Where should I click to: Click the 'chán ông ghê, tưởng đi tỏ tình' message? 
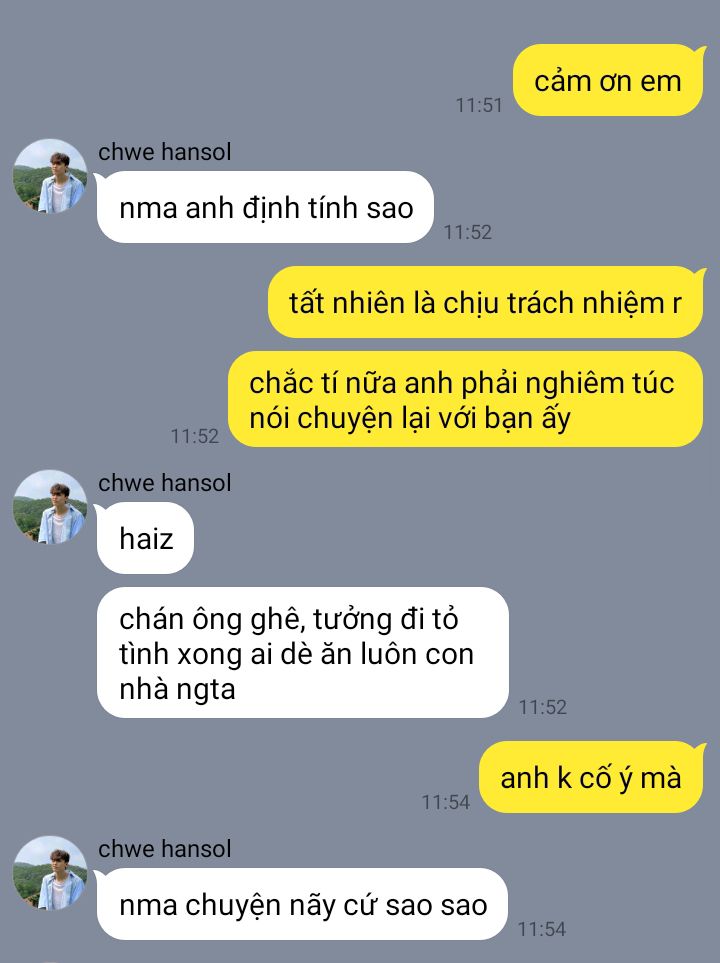pyautogui.click(x=302, y=653)
